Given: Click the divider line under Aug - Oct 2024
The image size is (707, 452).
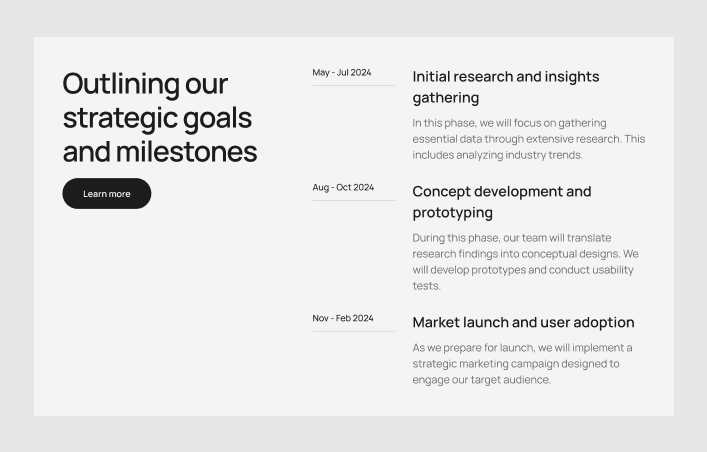Looking at the screenshot, I should tap(353, 201).
